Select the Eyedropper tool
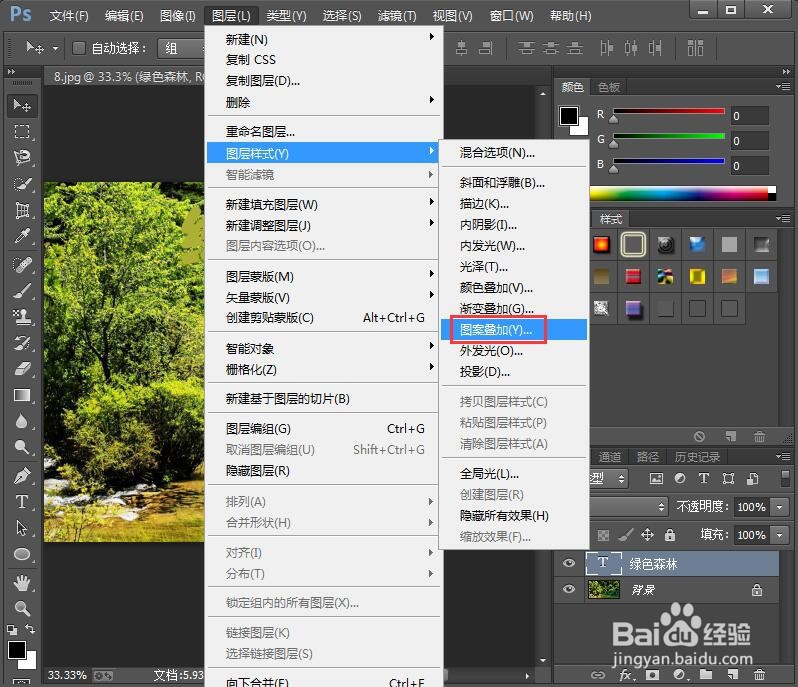This screenshot has height=687, width=798. coord(22,236)
